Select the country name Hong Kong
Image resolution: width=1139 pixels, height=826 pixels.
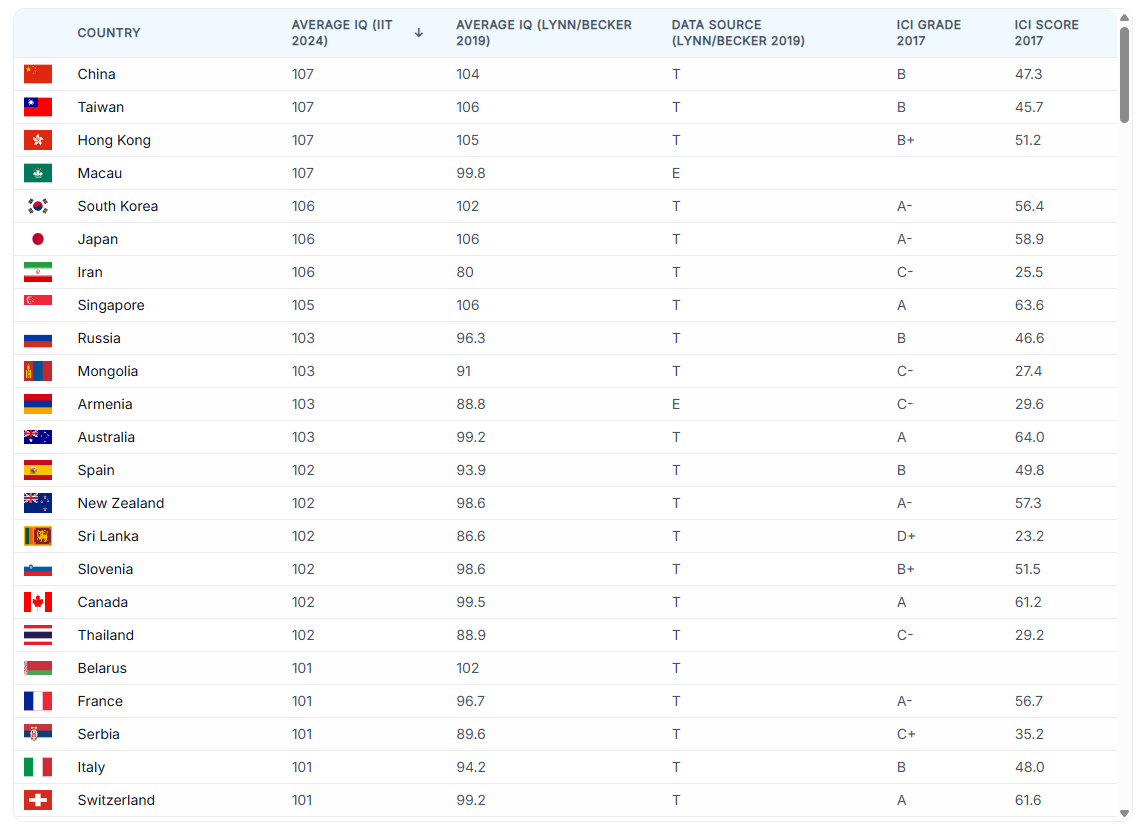(114, 140)
